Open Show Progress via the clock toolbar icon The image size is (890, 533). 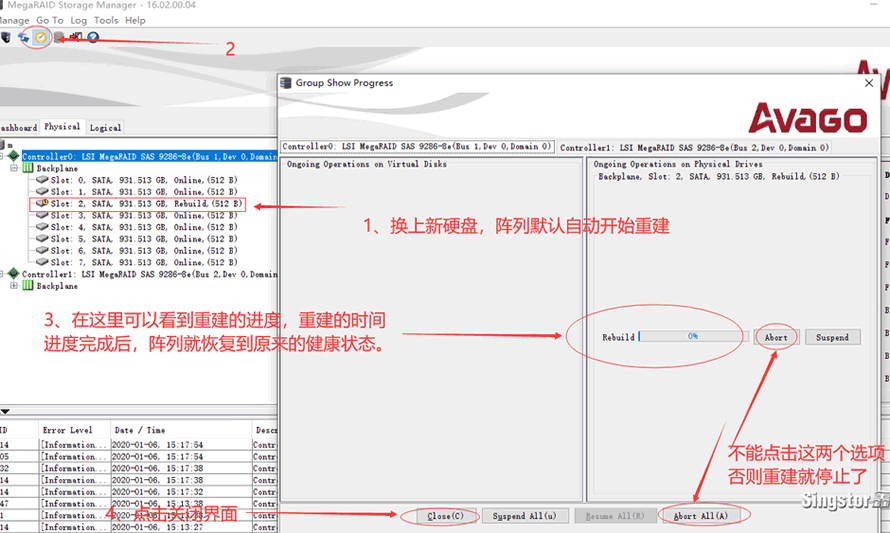[41, 37]
